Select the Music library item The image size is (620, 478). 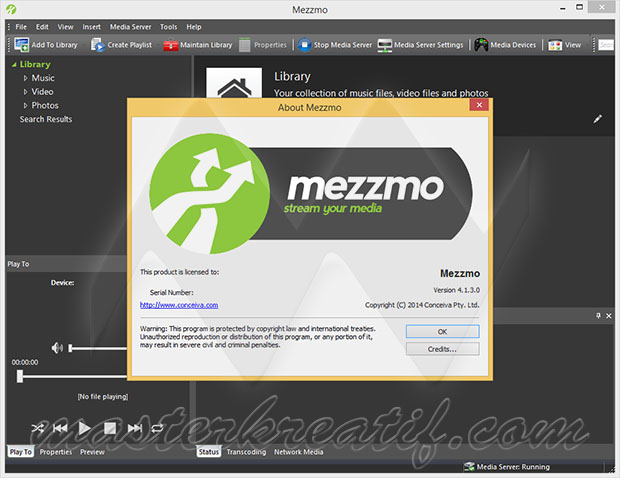click(x=43, y=78)
